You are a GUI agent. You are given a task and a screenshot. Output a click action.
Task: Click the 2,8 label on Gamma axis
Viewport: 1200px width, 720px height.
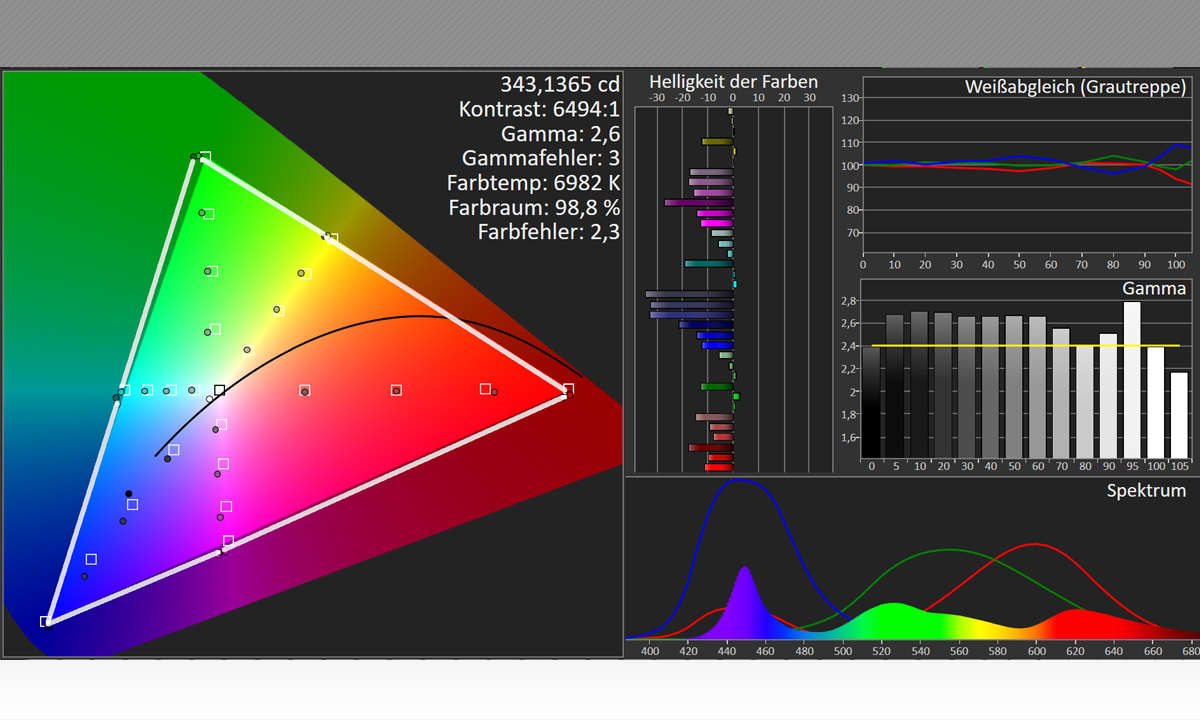(849, 301)
